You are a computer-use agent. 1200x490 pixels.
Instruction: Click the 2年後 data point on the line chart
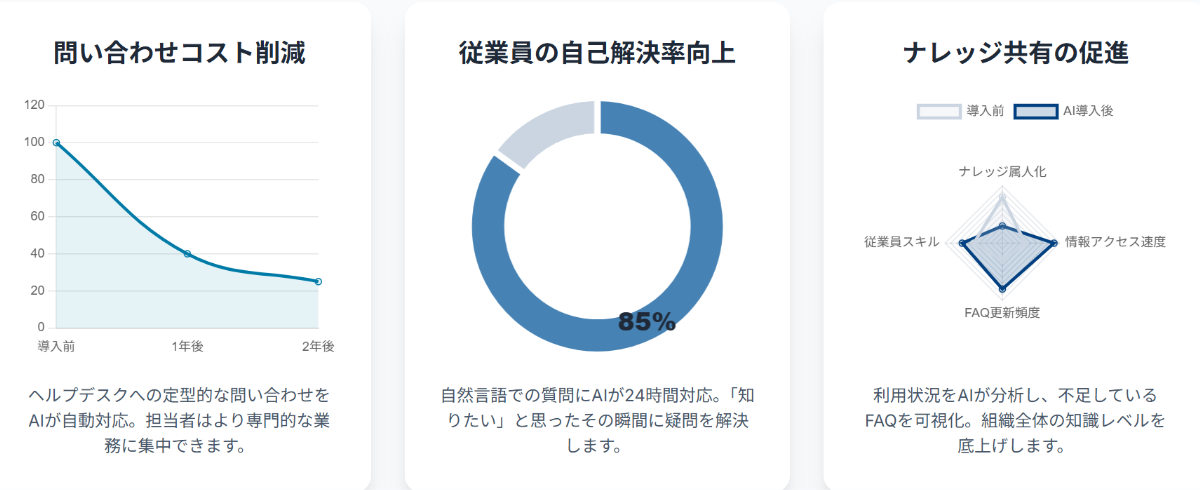coord(318,282)
